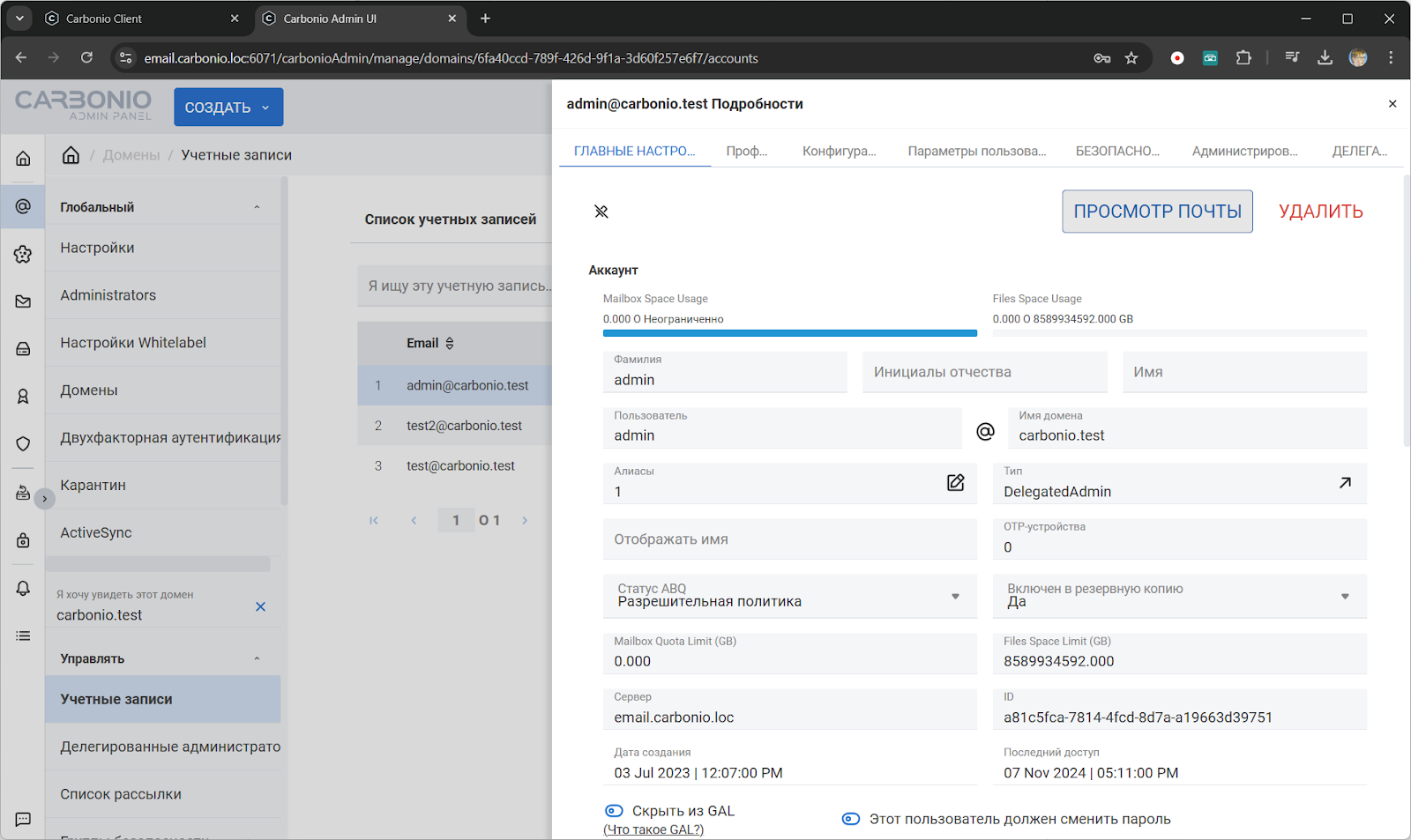Click the Mailbox Space Usage progress bar
Image resolution: width=1411 pixels, height=840 pixels.
pyautogui.click(x=790, y=333)
